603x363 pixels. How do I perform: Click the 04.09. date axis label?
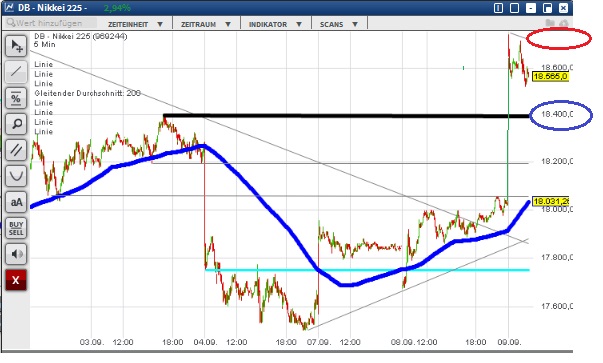pos(205,342)
